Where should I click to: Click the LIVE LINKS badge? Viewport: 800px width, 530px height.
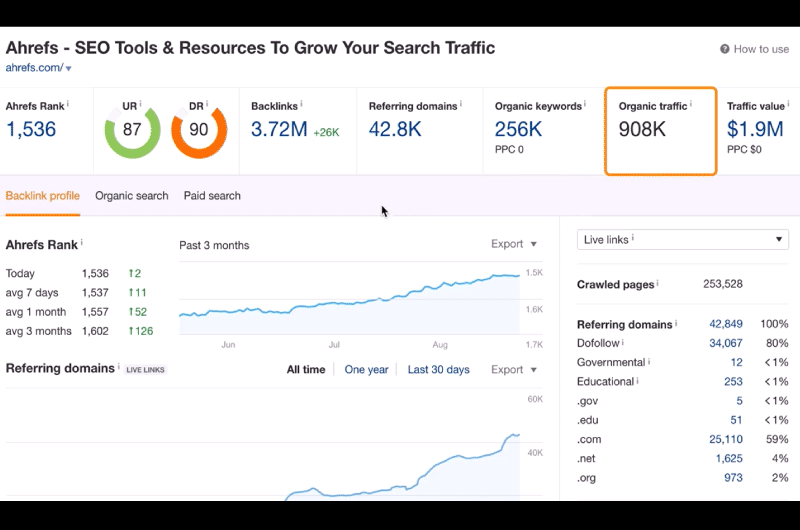(145, 370)
